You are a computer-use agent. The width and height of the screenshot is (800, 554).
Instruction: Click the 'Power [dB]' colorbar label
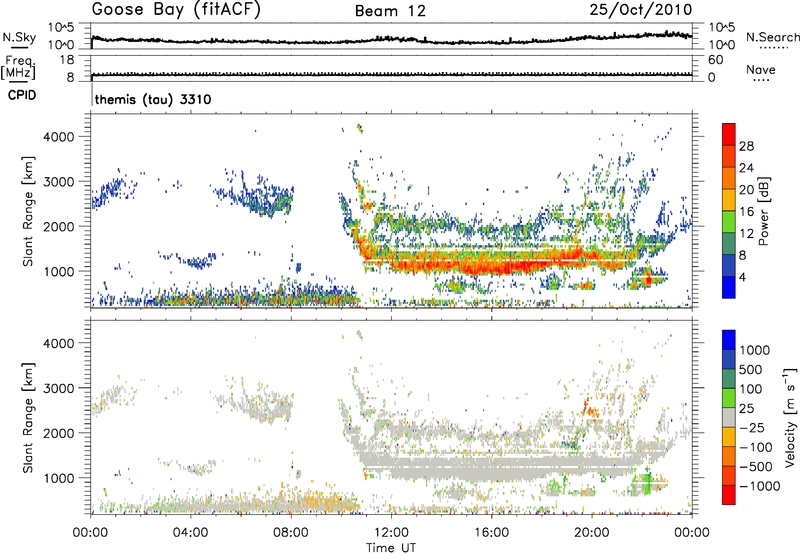[763, 211]
